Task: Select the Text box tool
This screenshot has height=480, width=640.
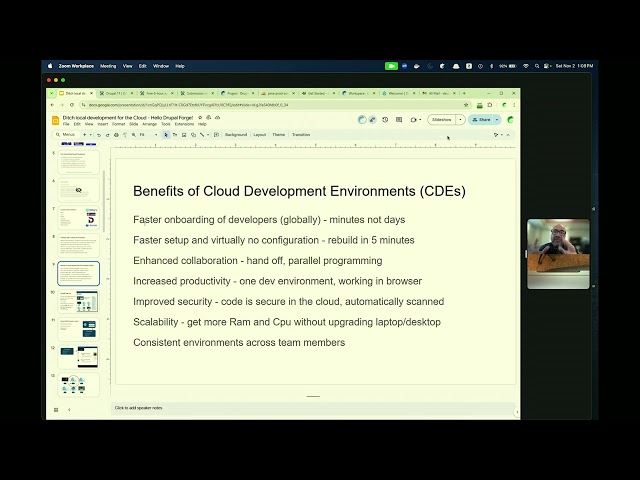Action: tap(175, 135)
